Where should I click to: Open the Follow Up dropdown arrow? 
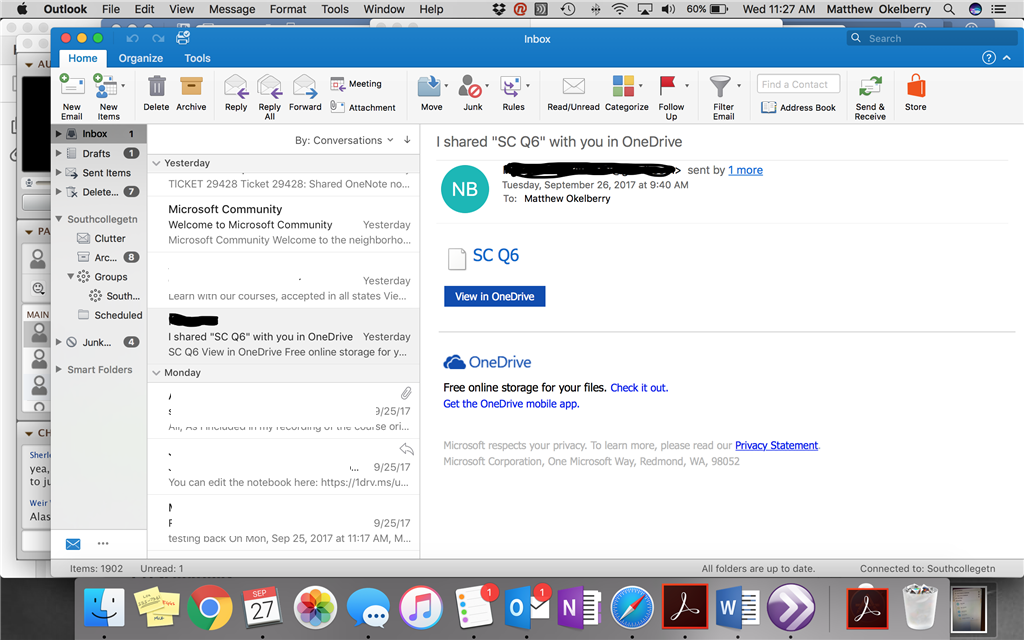tap(686, 86)
